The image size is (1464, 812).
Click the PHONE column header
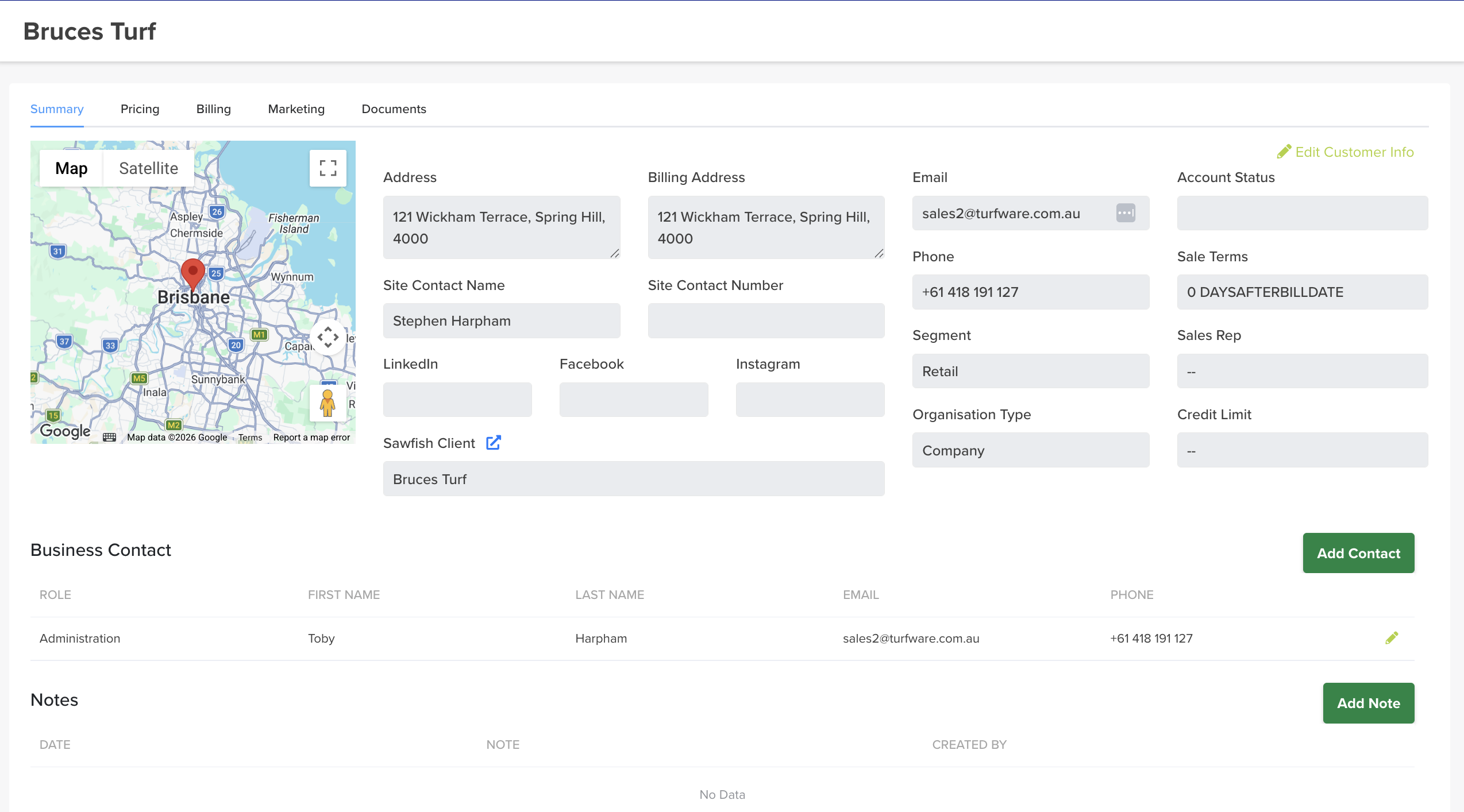pyautogui.click(x=1131, y=595)
